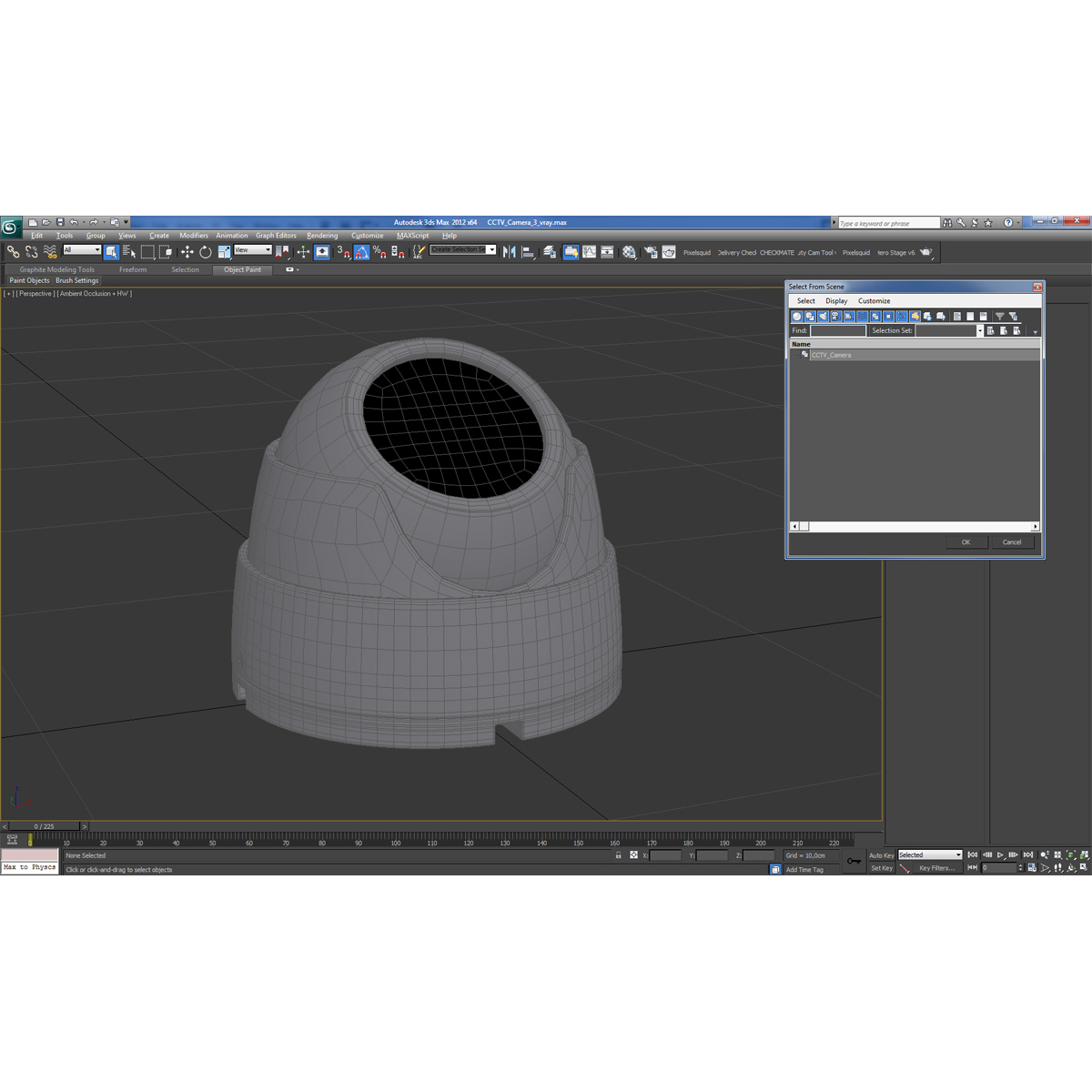The height and width of the screenshot is (1092, 1092).
Task: Open the Rendering menu
Action: coord(322,236)
